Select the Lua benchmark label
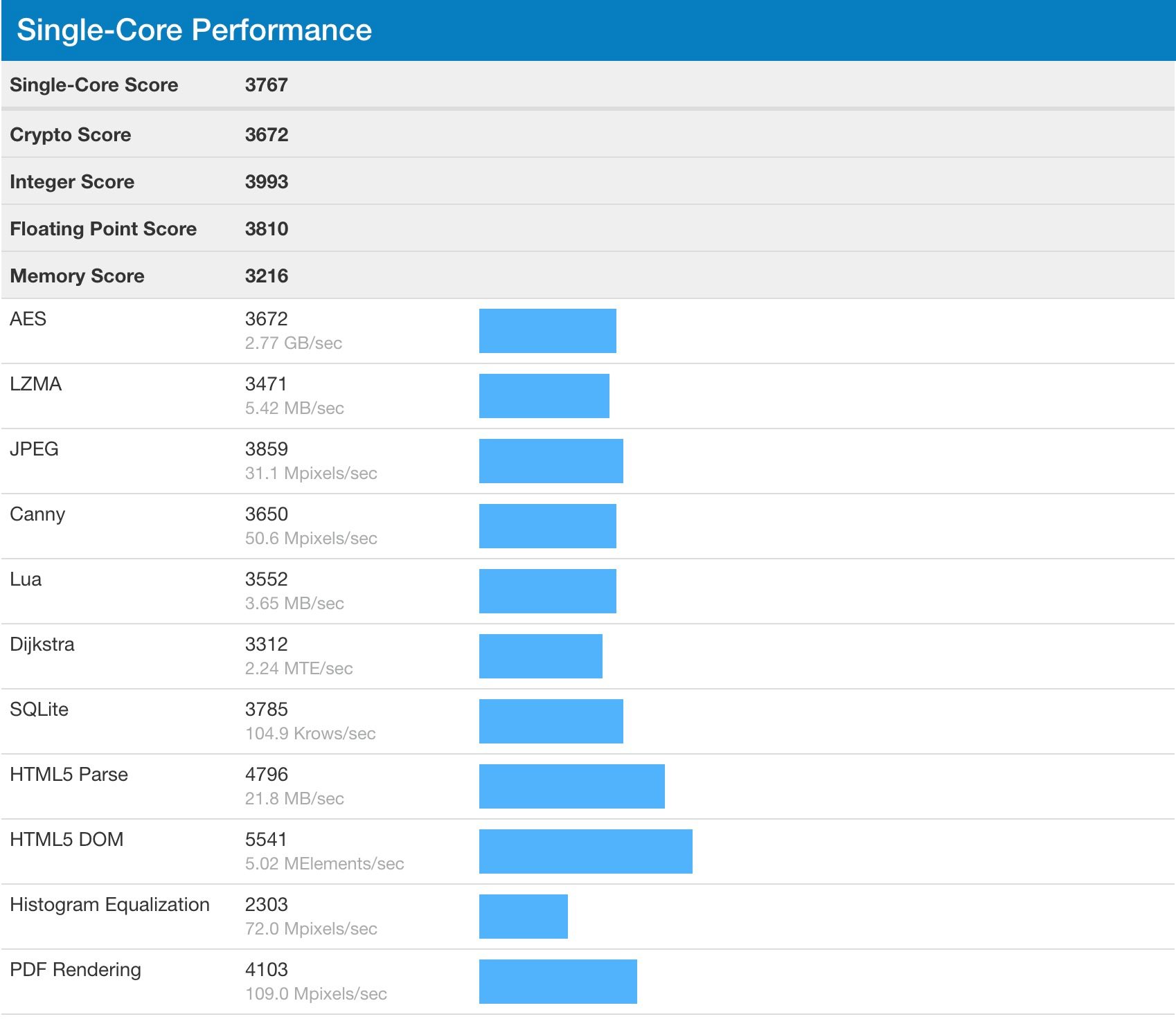This screenshot has width=1176, height=1019. [x=26, y=579]
